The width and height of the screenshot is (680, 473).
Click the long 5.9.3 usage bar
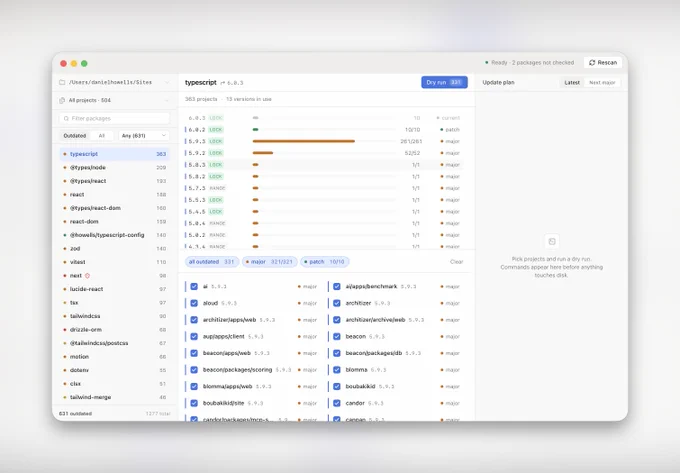point(304,141)
